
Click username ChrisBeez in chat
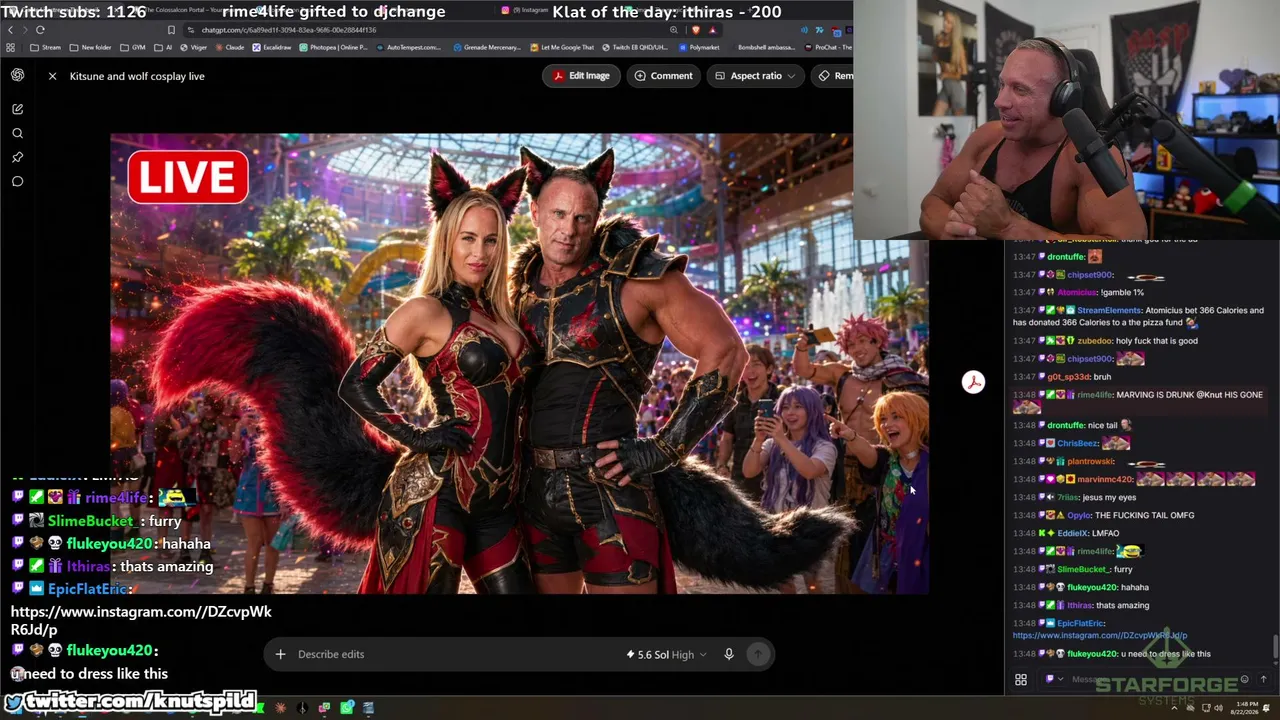coord(1078,443)
